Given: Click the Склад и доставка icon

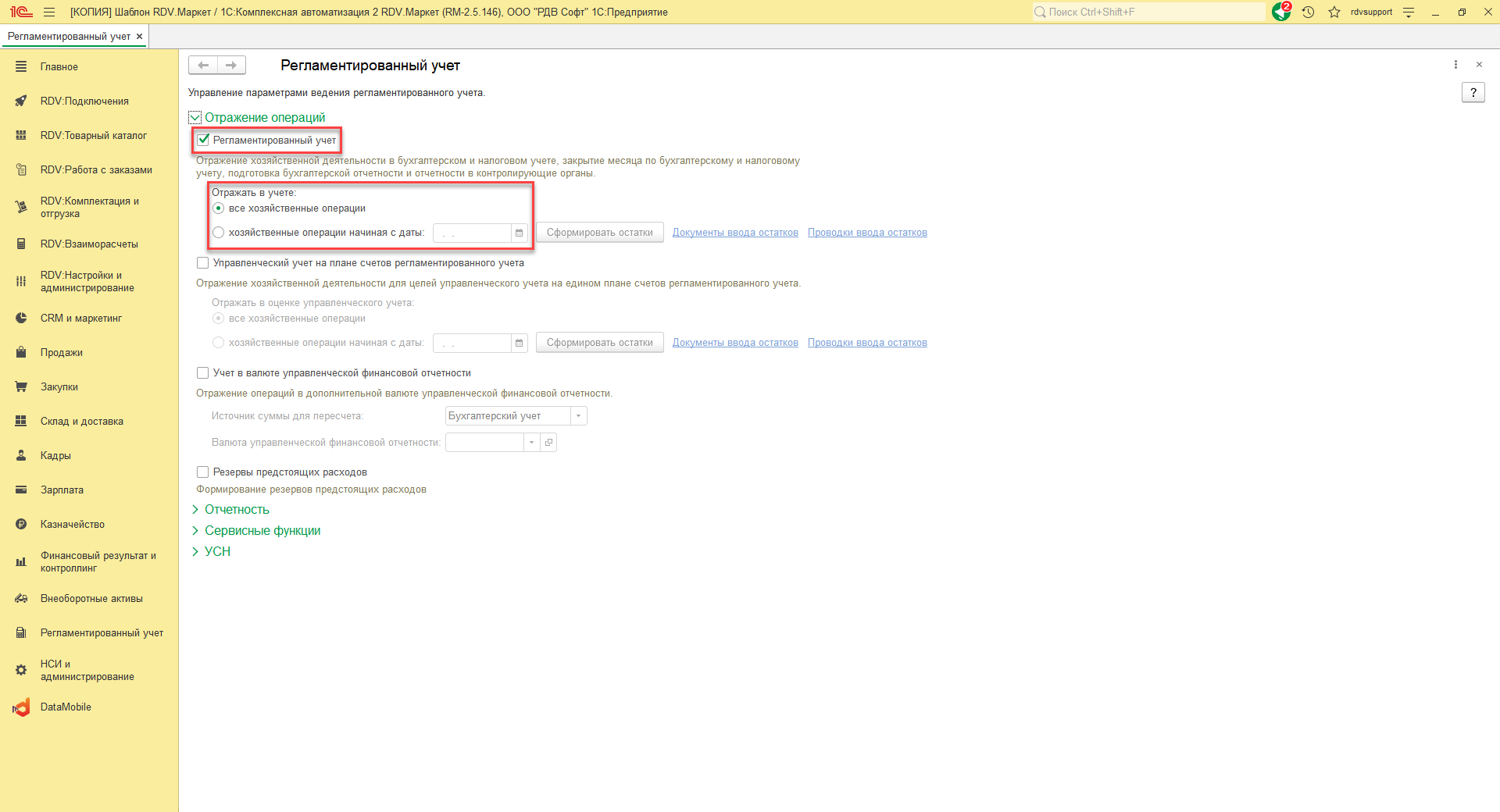Looking at the screenshot, I should tap(21, 422).
